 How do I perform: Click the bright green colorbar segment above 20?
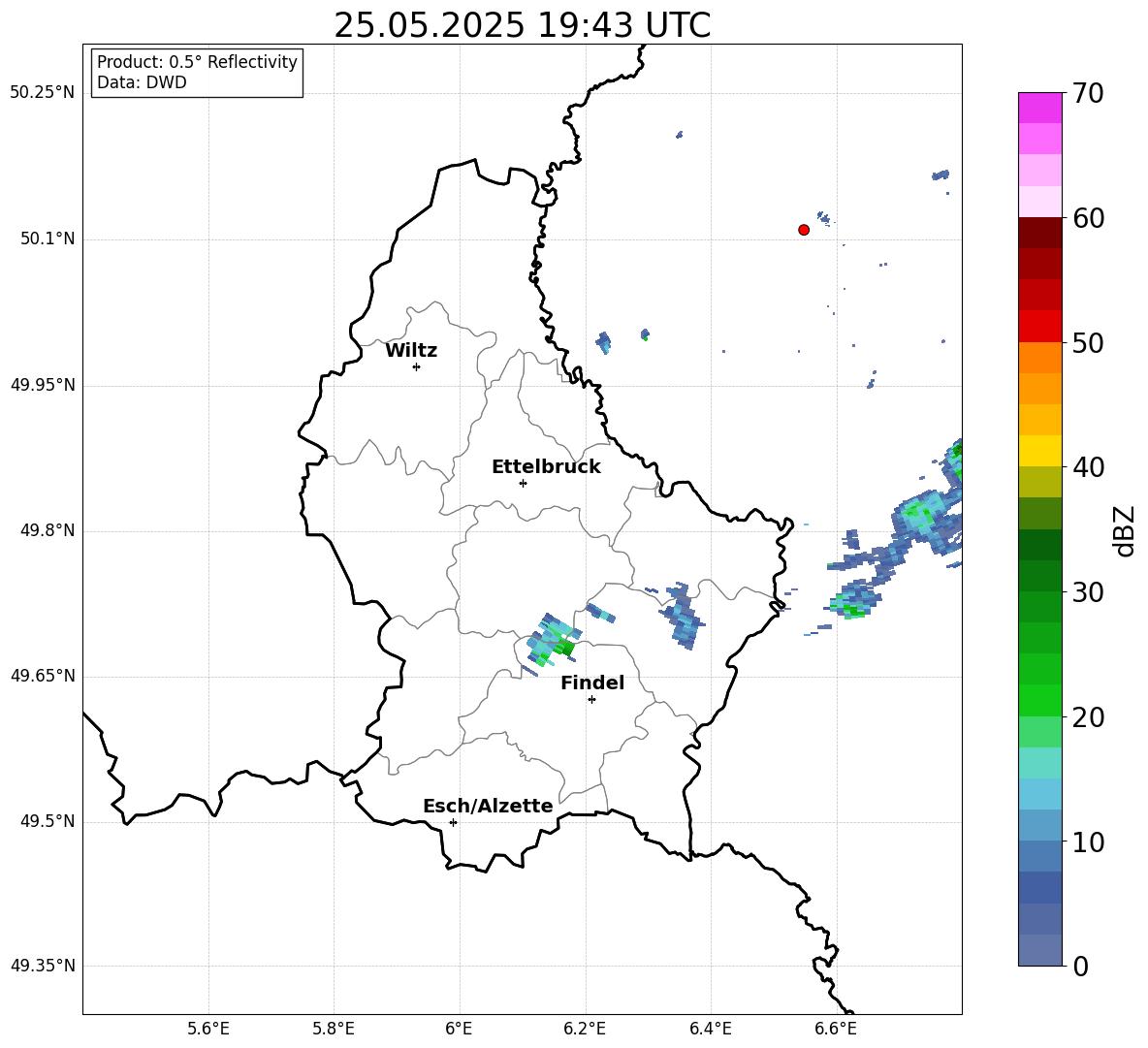click(x=1039, y=700)
